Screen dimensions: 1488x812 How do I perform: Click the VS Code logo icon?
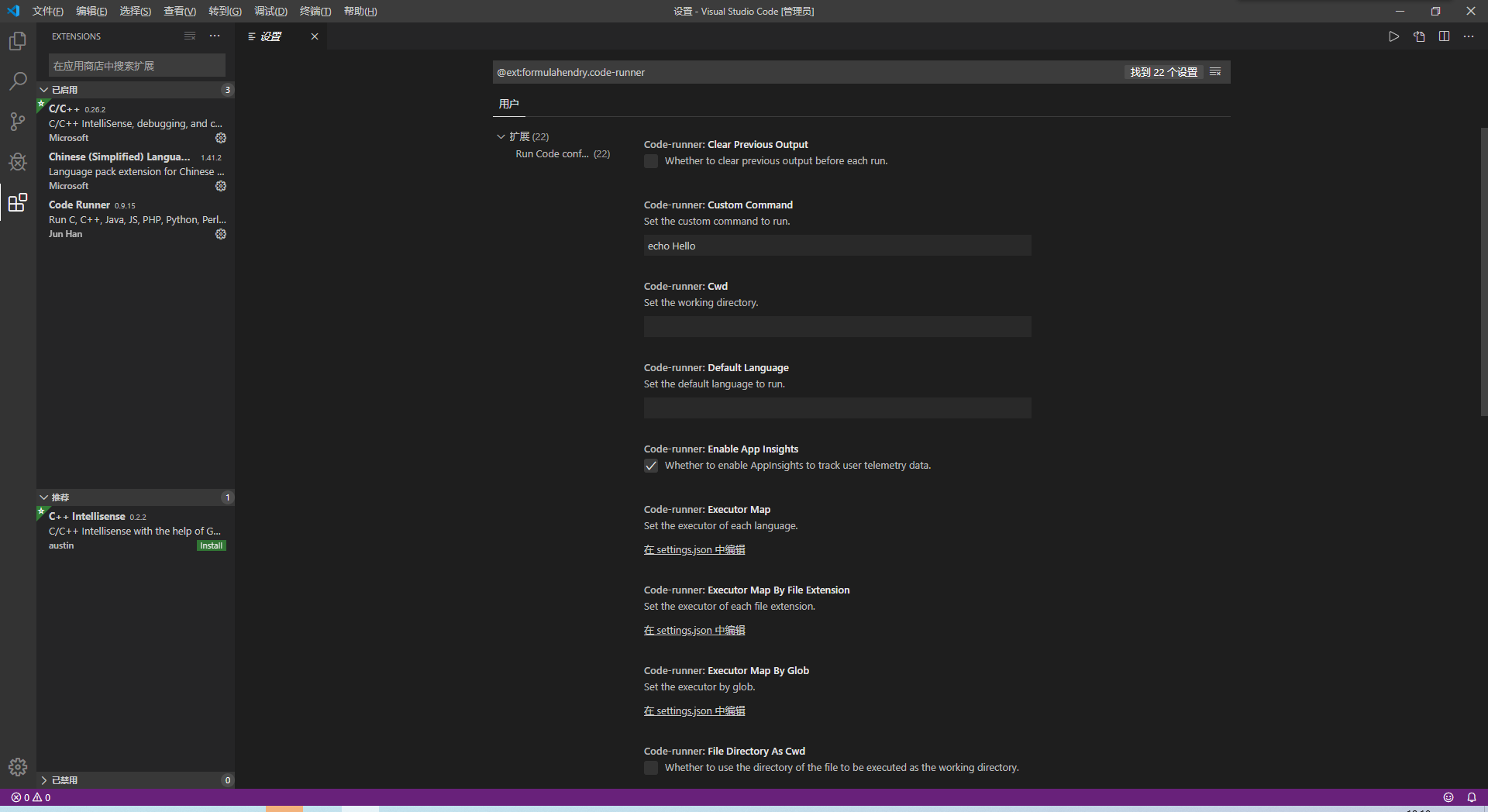(13, 11)
